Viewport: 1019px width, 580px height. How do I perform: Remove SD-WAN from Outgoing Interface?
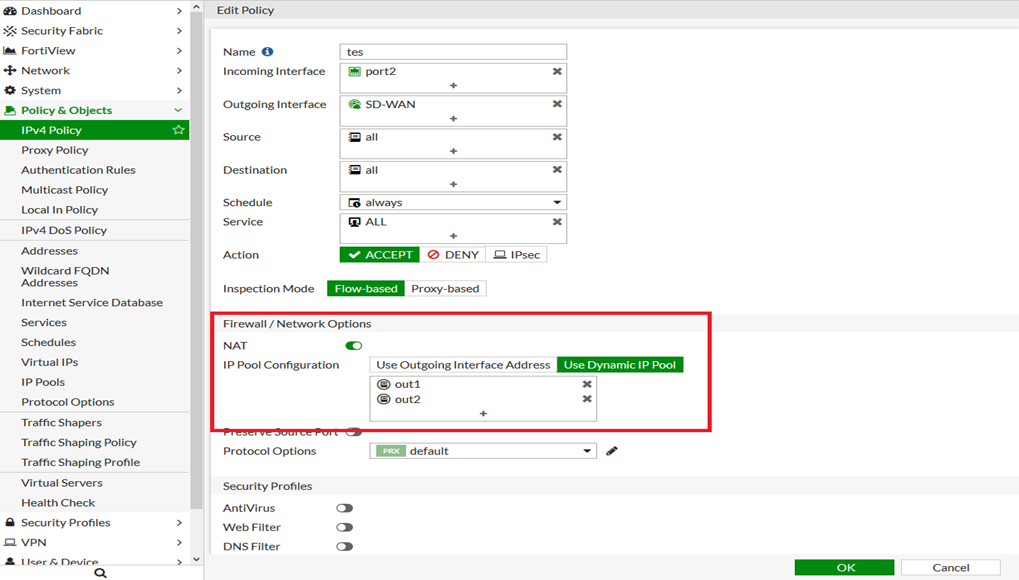[x=557, y=104]
